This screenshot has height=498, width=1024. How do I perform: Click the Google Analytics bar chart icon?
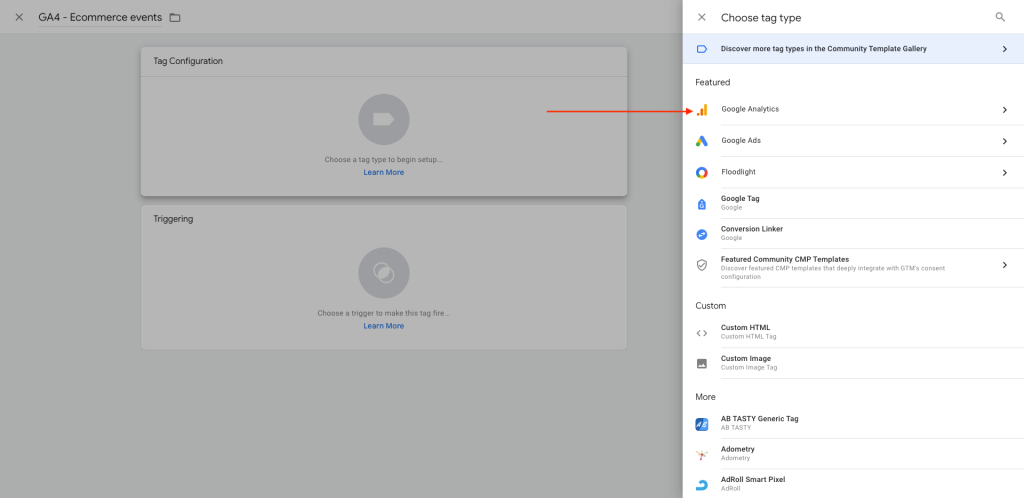click(702, 110)
